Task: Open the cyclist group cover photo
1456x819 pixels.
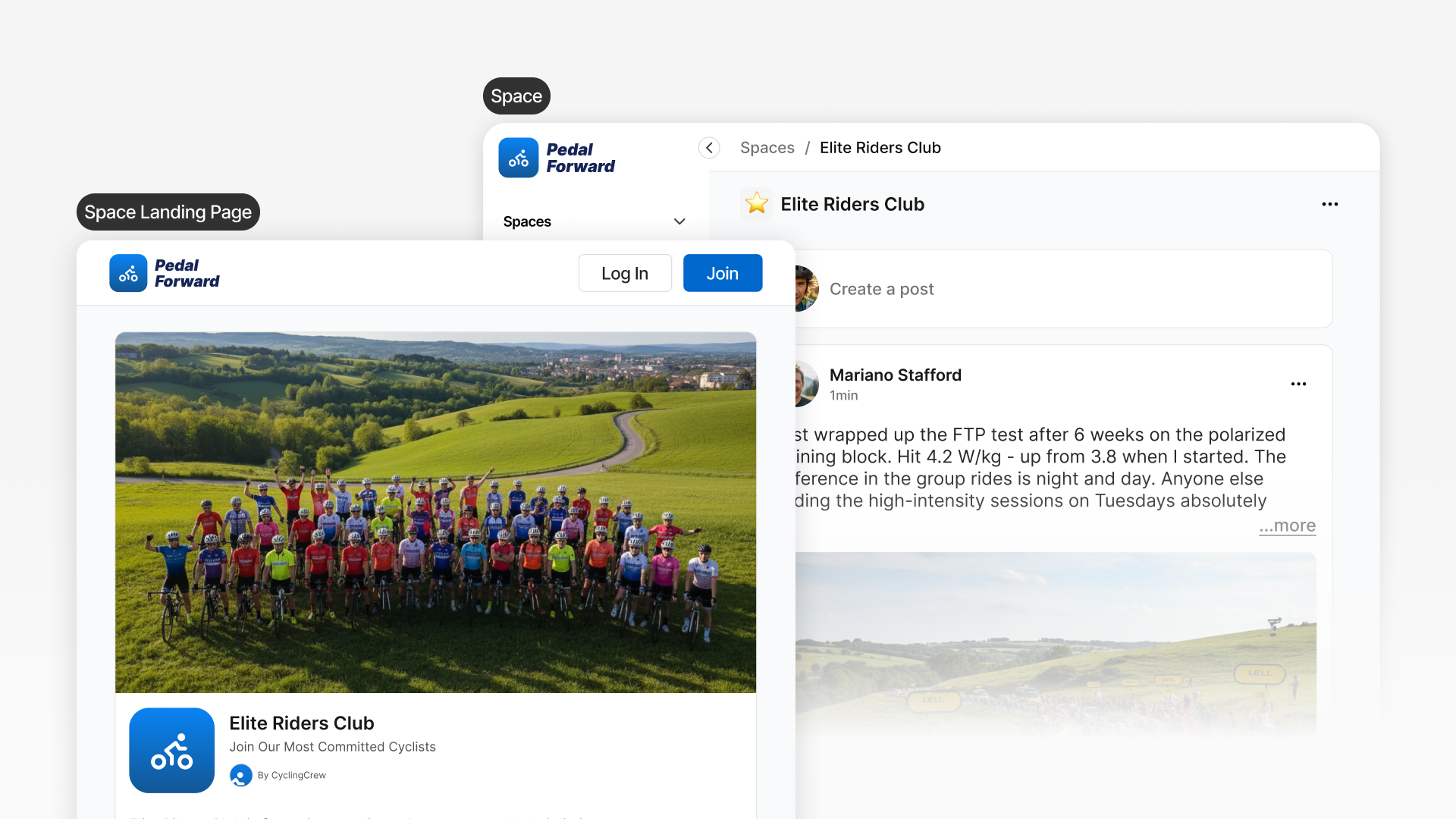Action: click(x=435, y=512)
